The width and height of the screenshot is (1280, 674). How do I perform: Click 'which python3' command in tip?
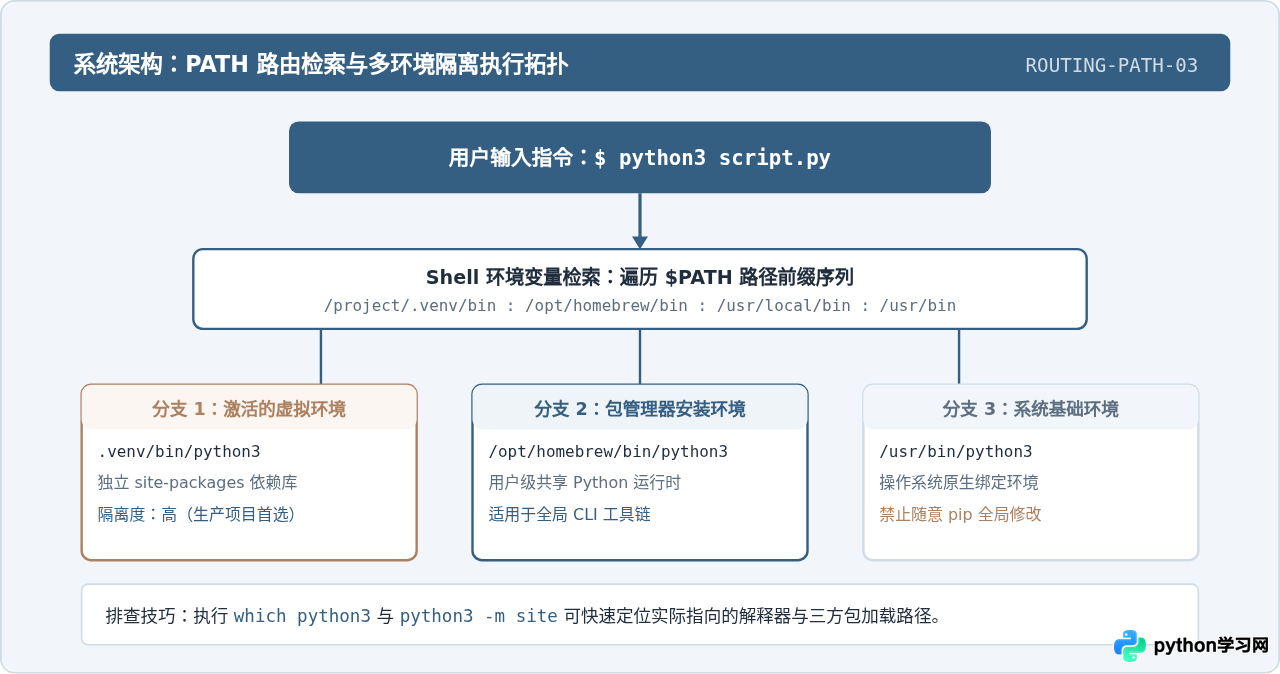[x=302, y=616]
